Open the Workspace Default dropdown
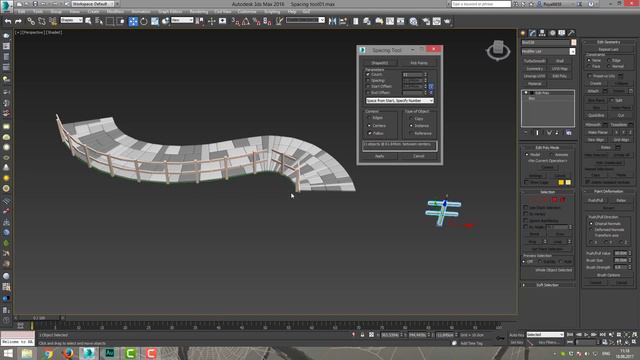The width and height of the screenshot is (640, 360). (93, 4)
